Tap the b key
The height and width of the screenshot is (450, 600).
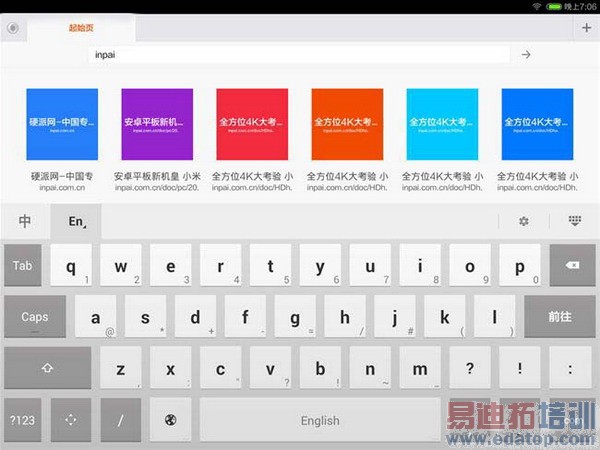click(x=320, y=368)
